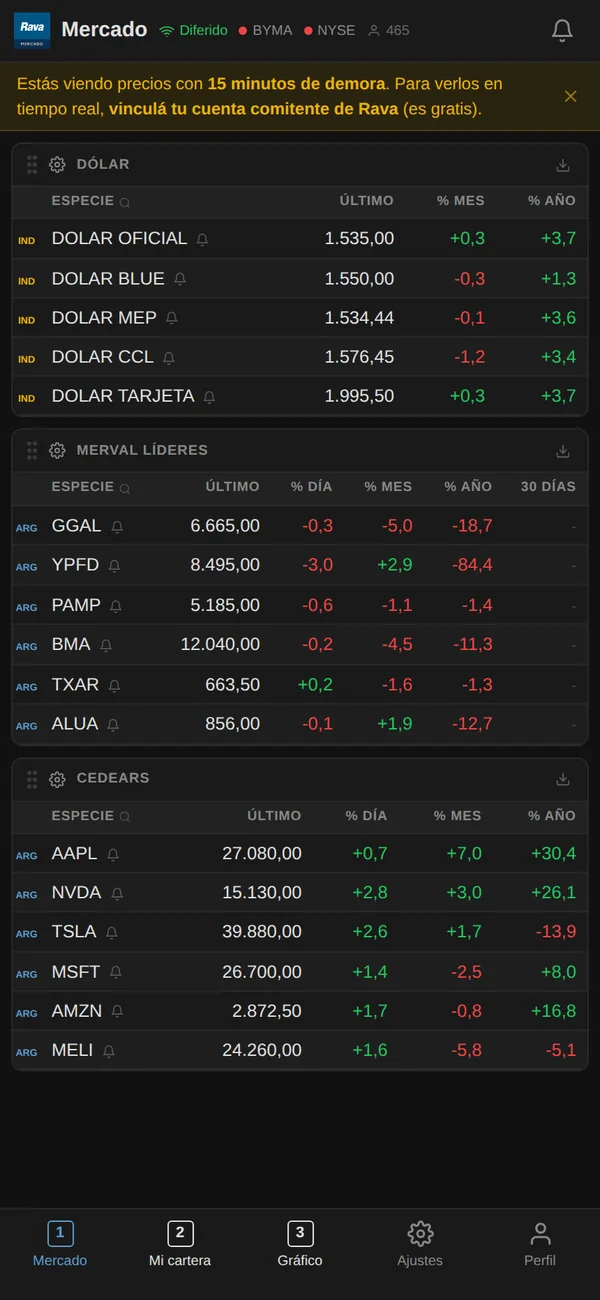
Task: Open the CEDEARS settings gear
Action: click(57, 779)
